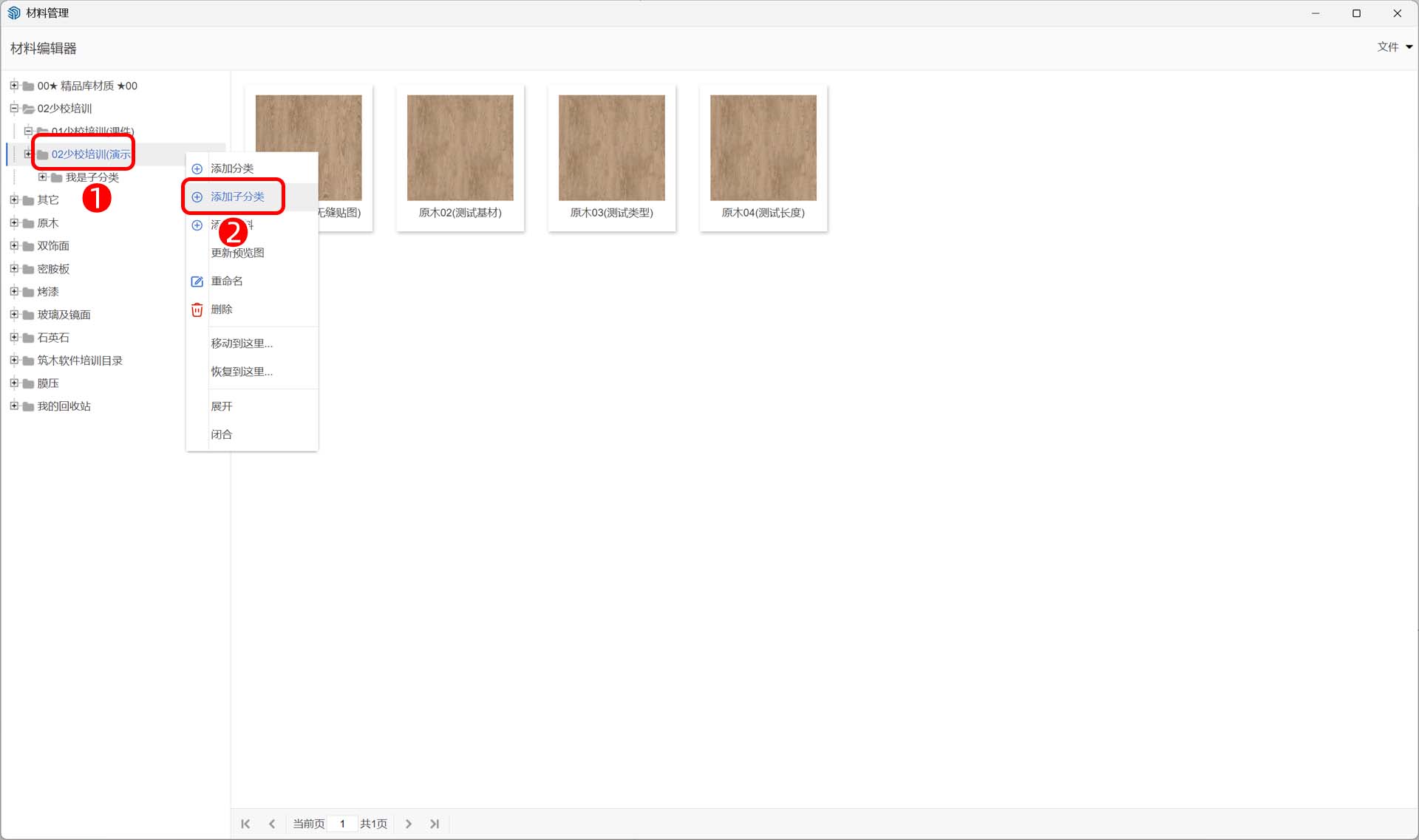Go to the first page arrow
1419x840 pixels.
tap(245, 824)
